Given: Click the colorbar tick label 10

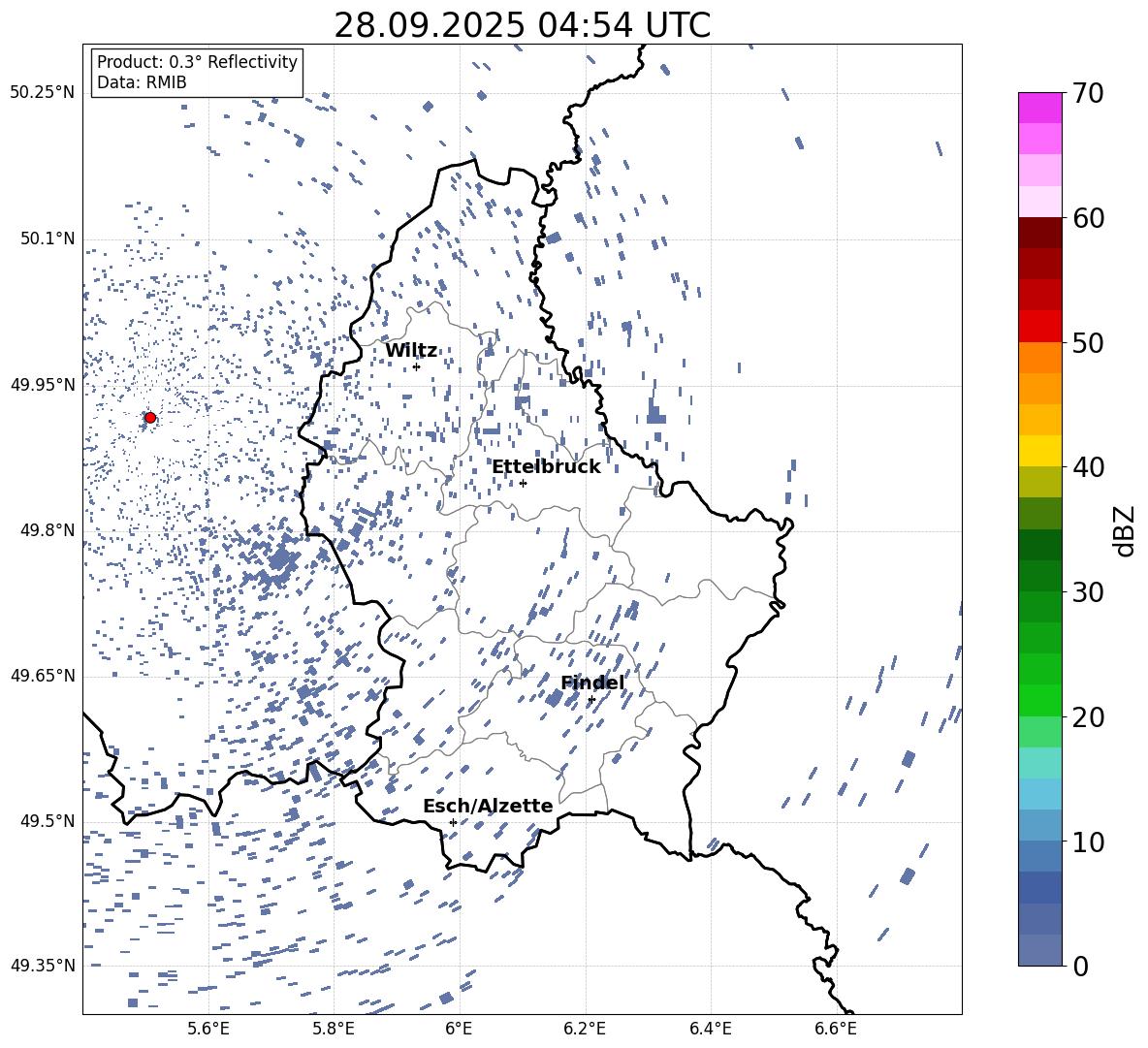Looking at the screenshot, I should coord(1088,842).
